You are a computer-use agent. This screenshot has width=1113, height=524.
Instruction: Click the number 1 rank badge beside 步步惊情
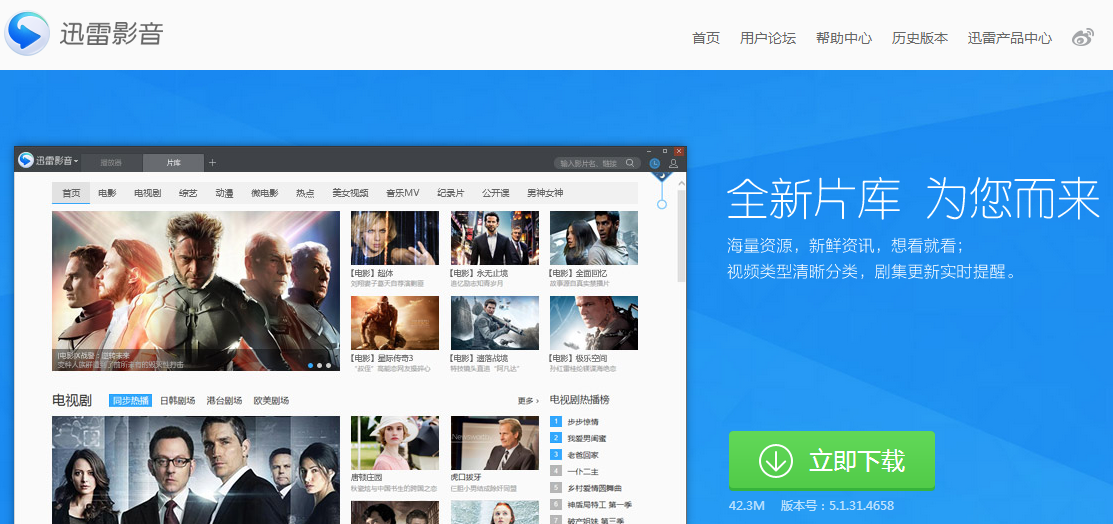coord(556,422)
